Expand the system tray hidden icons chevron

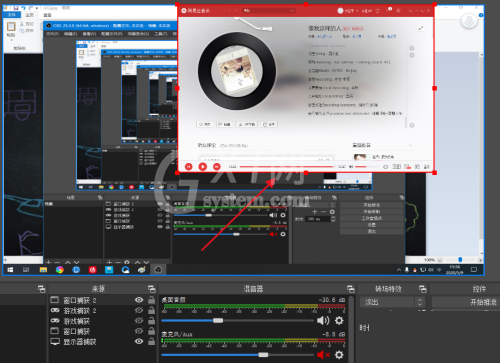(399, 270)
